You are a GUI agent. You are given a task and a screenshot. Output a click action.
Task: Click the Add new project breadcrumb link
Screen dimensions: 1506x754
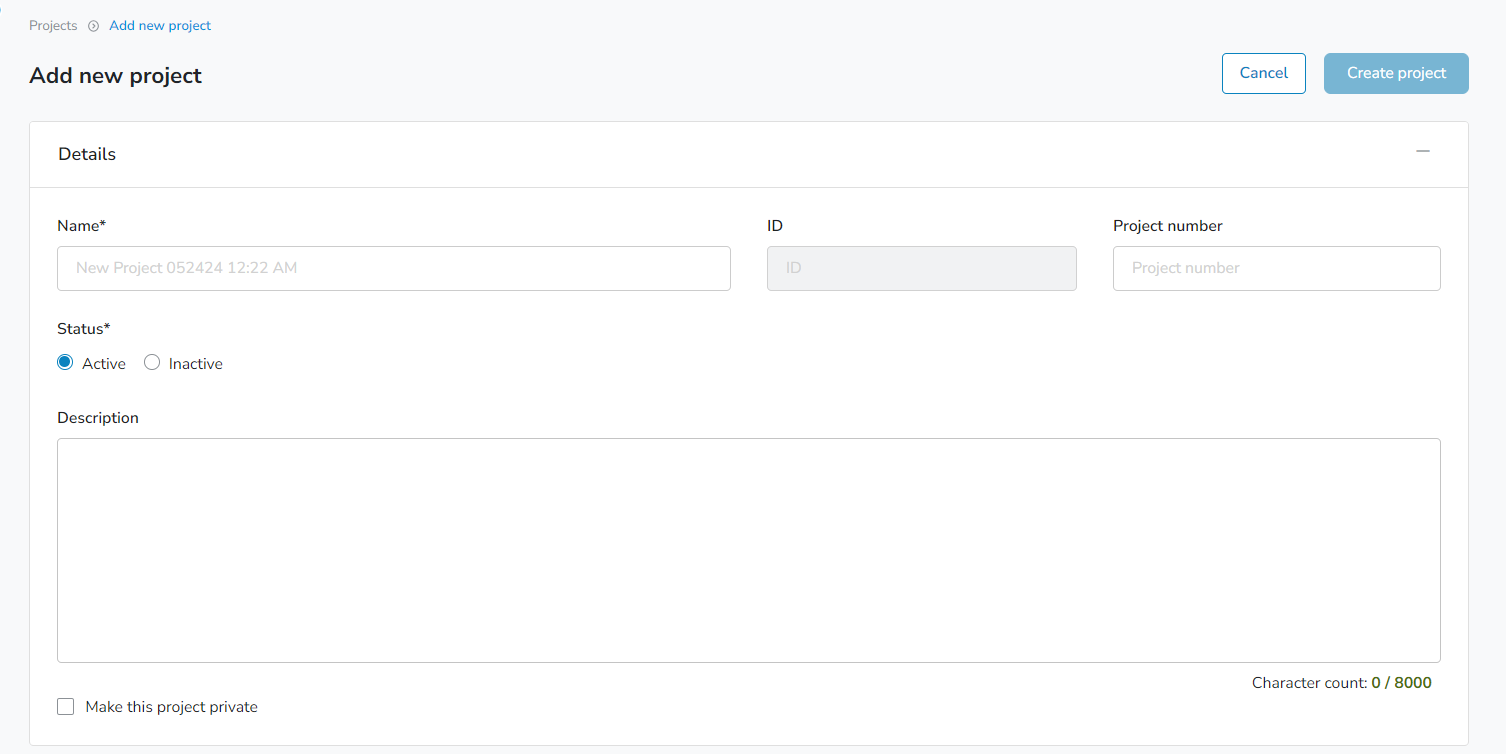160,25
